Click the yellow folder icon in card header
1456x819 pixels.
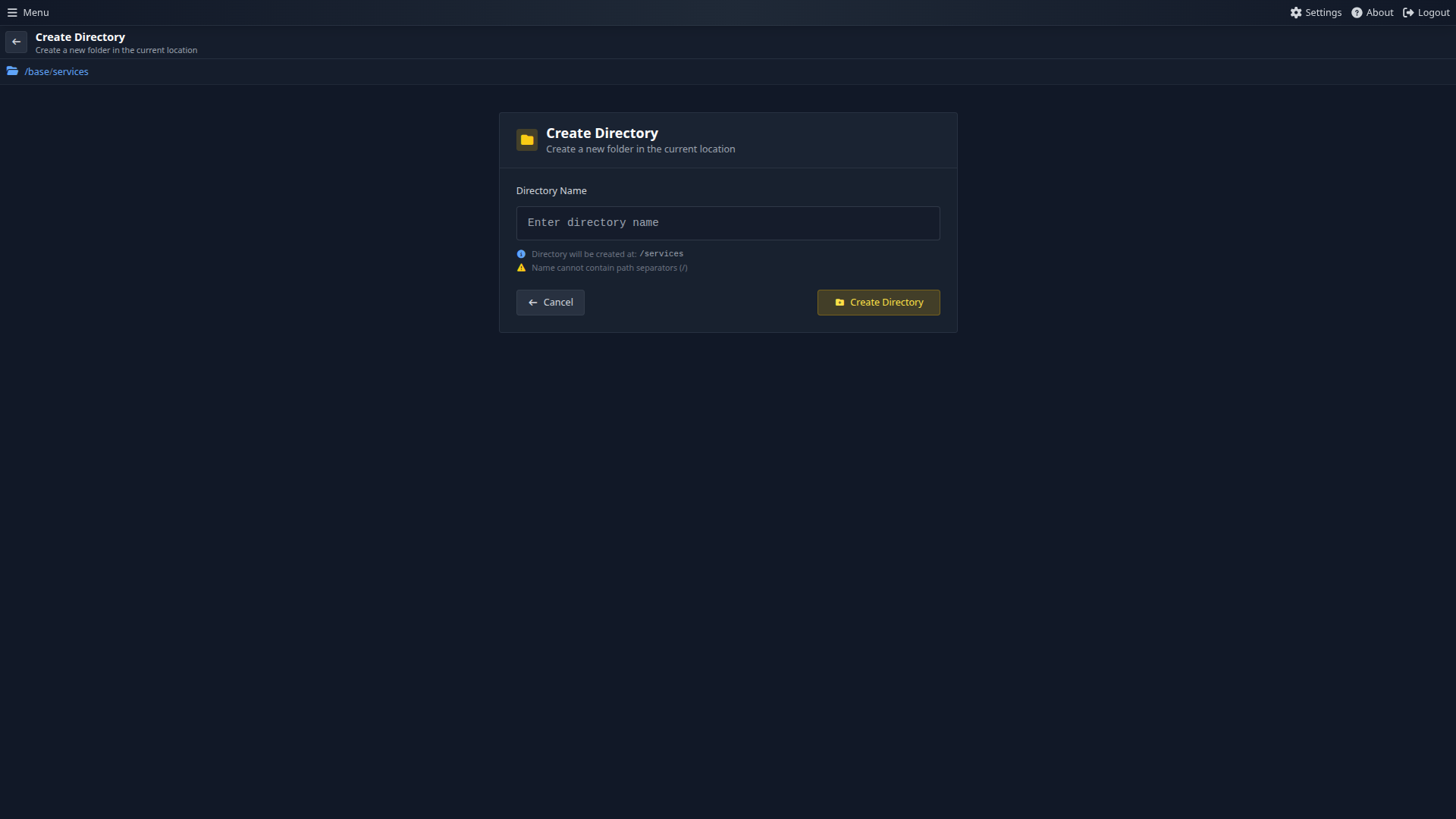(x=526, y=140)
